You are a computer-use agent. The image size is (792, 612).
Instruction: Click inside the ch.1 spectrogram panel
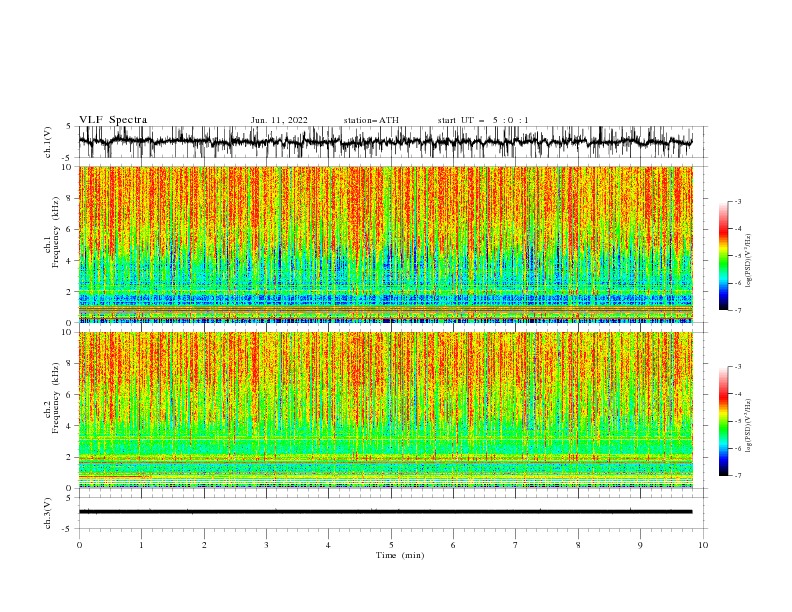385,244
